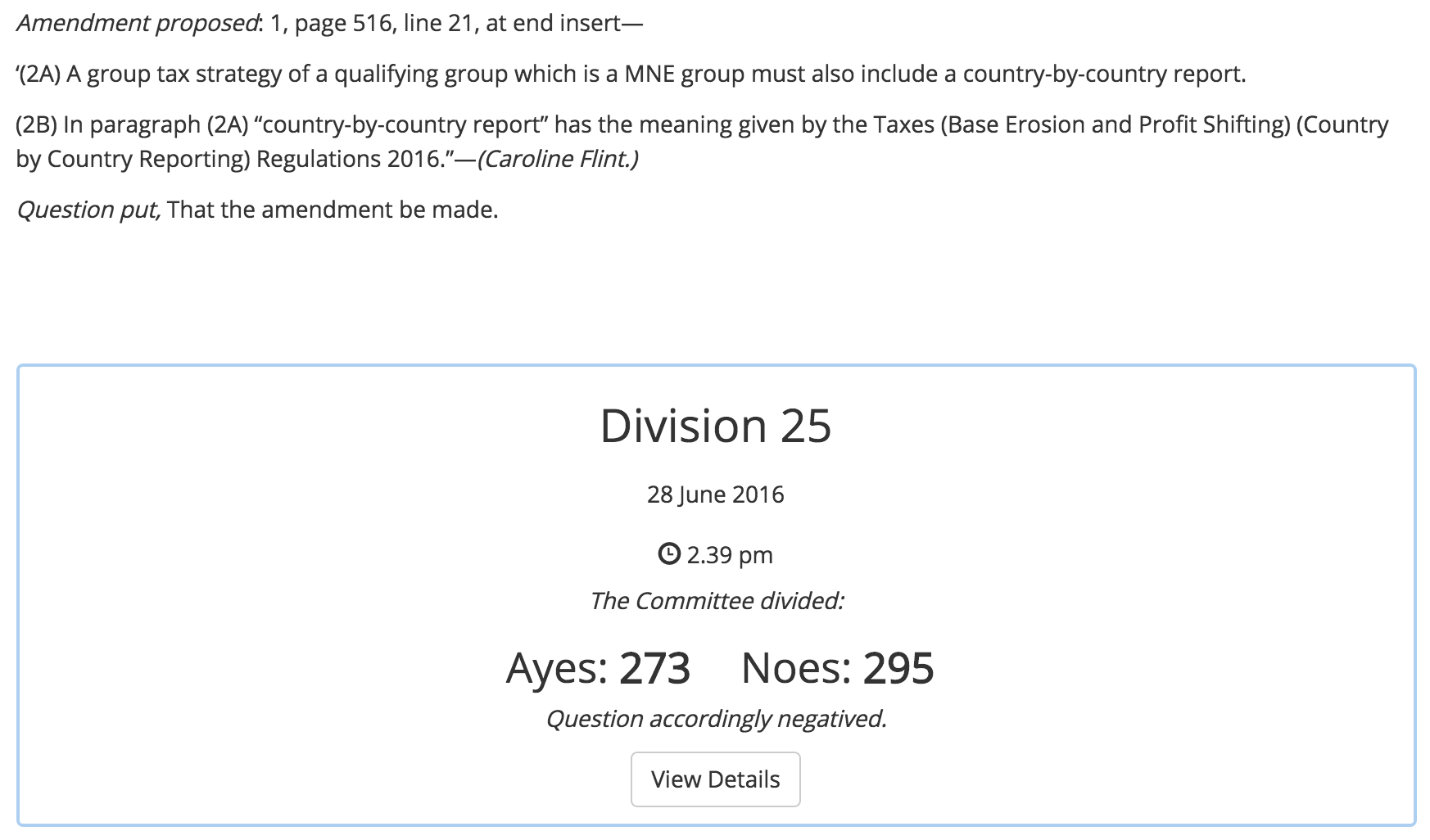This screenshot has height=840, width=1430.
Task: Click the View Details button
Action: [x=715, y=779]
